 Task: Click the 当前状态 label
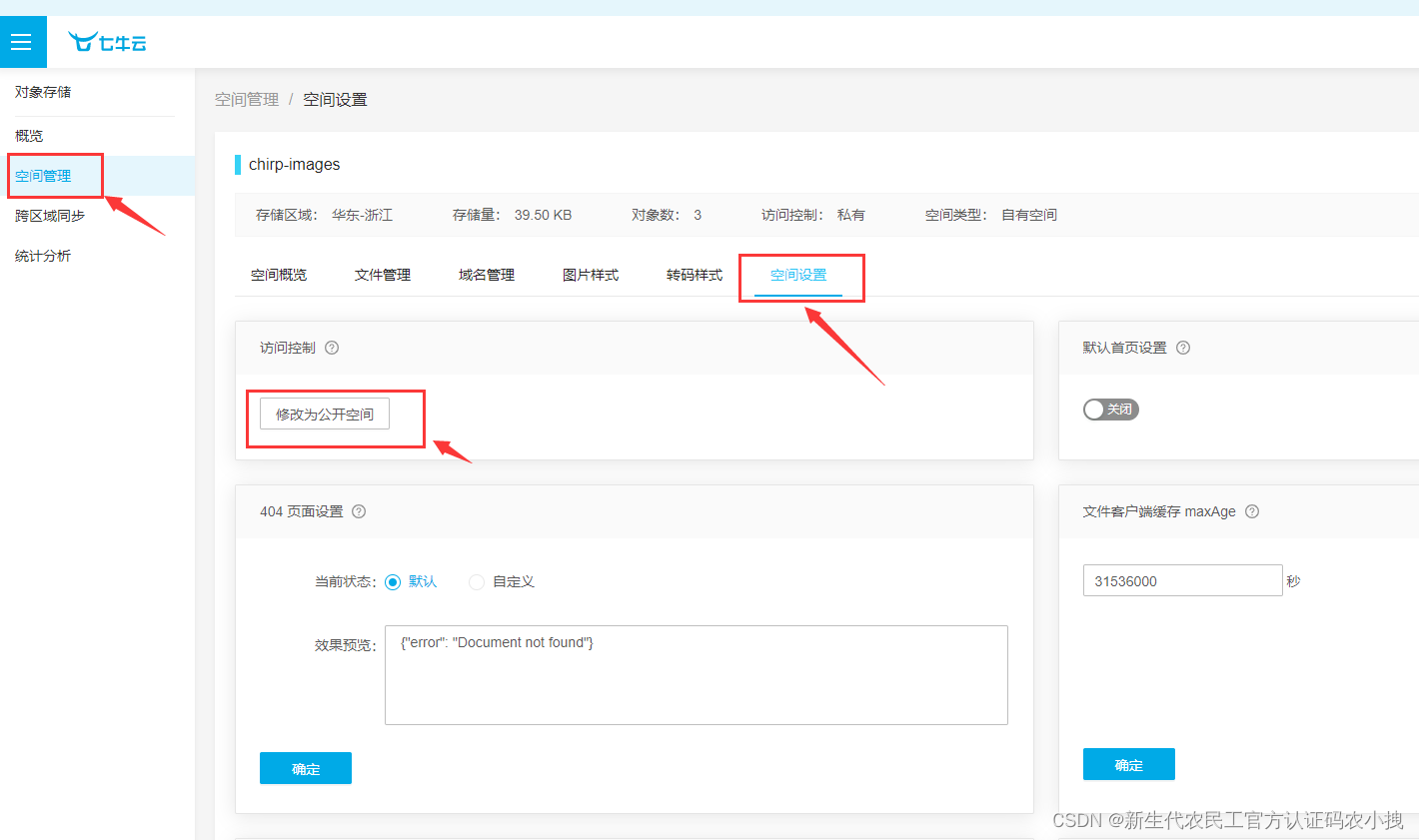pos(344,582)
